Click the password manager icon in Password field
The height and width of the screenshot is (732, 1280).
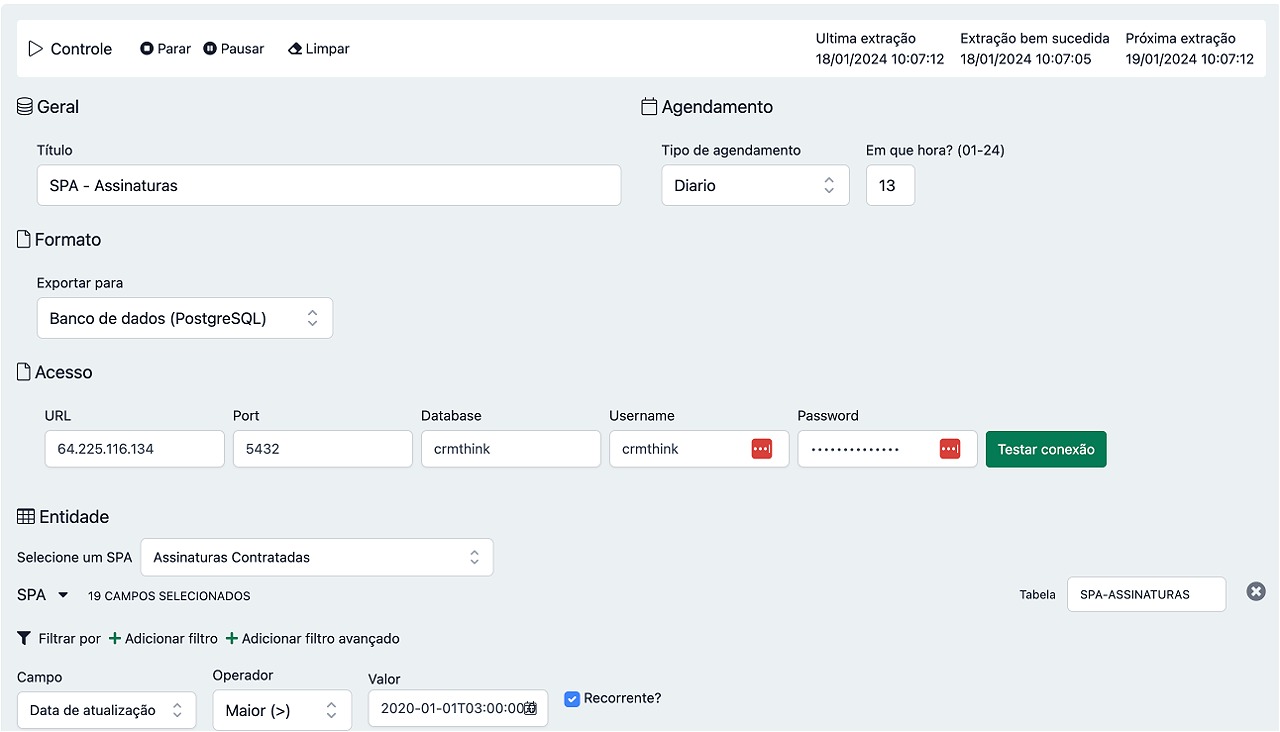[x=950, y=449]
